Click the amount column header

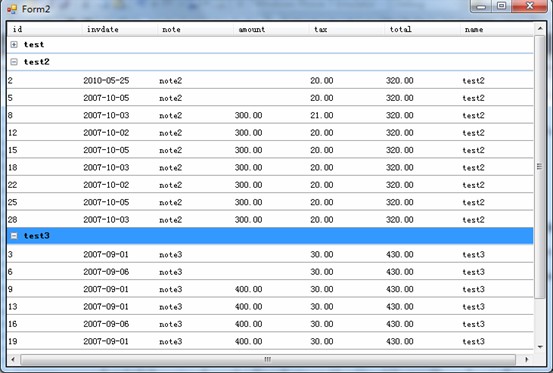(271, 29)
